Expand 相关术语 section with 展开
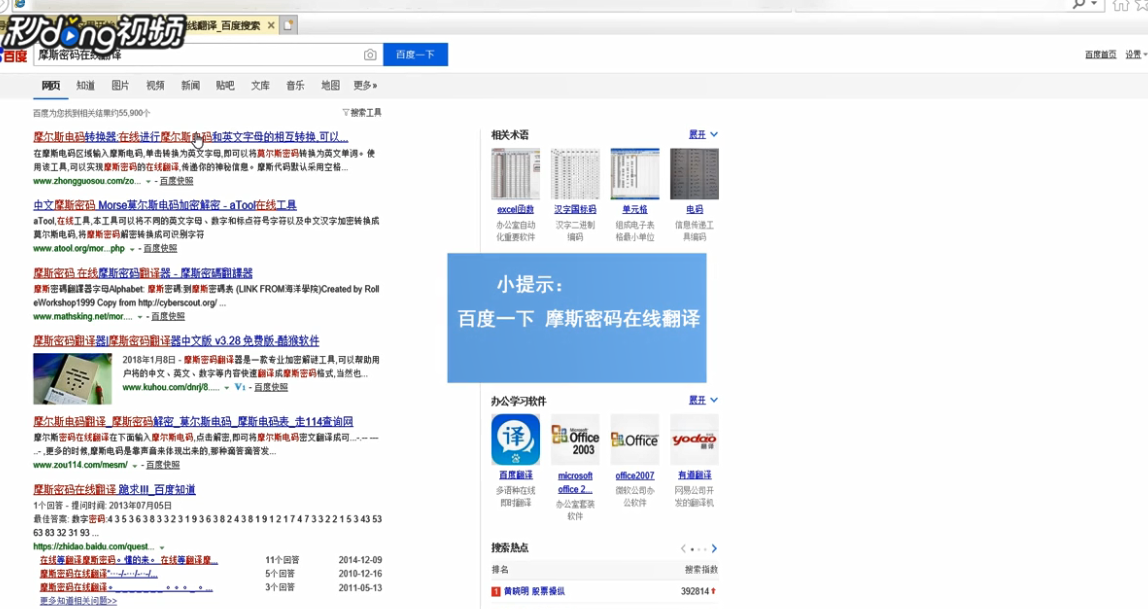Viewport: 1148px width, 609px height. coord(704,135)
